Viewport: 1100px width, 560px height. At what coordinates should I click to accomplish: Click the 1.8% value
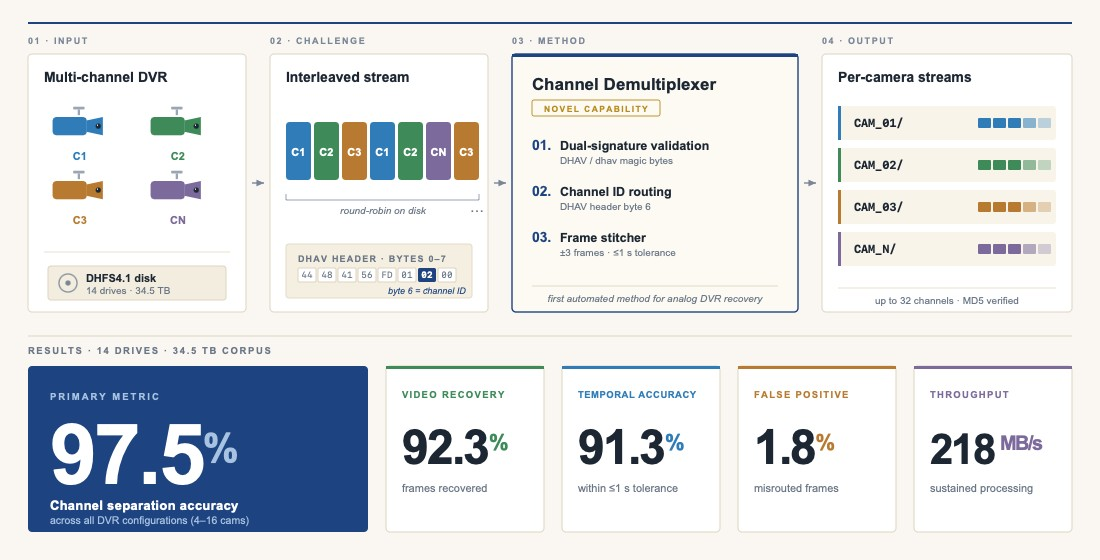tap(794, 447)
